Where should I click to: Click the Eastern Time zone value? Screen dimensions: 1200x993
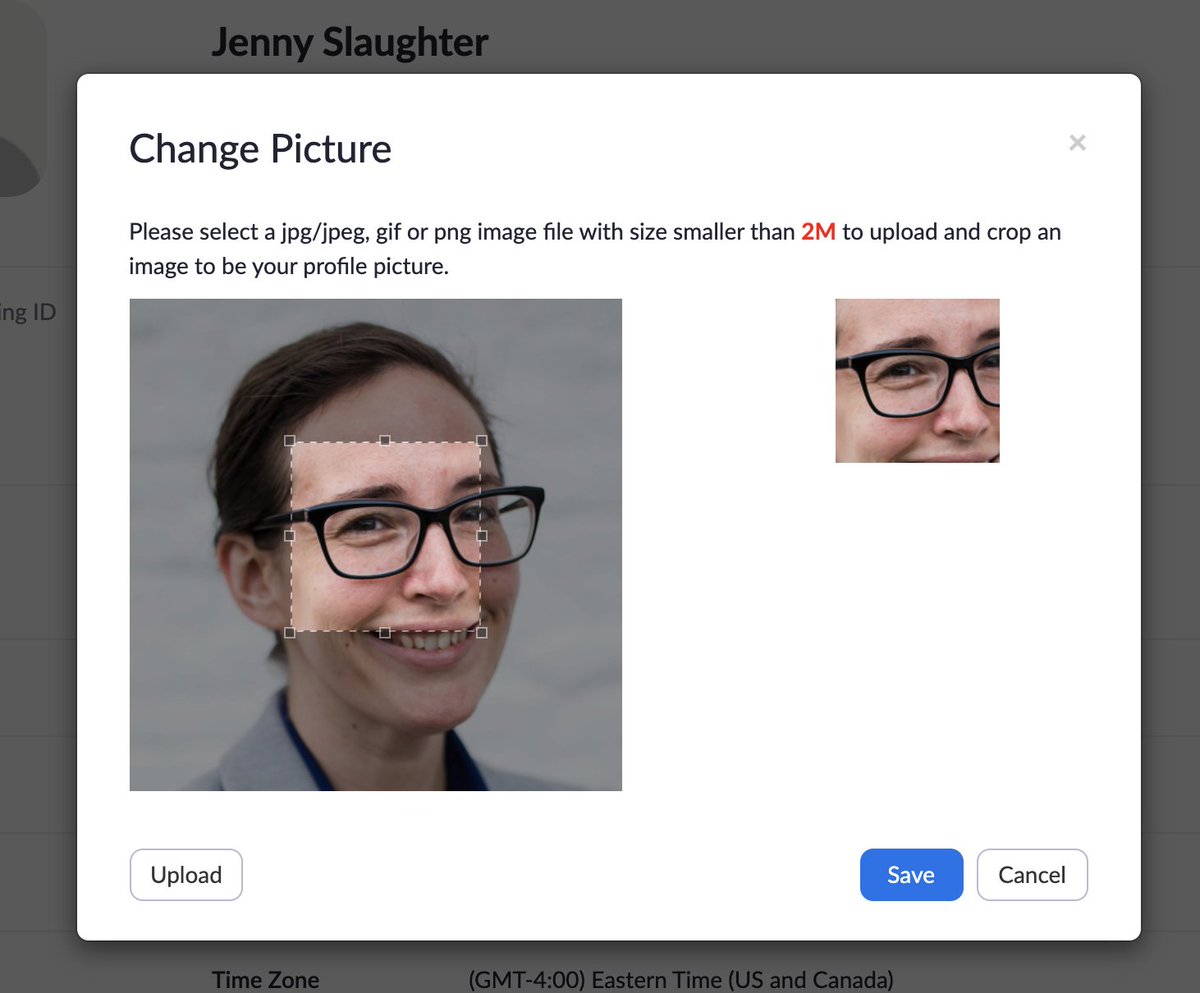pos(680,980)
